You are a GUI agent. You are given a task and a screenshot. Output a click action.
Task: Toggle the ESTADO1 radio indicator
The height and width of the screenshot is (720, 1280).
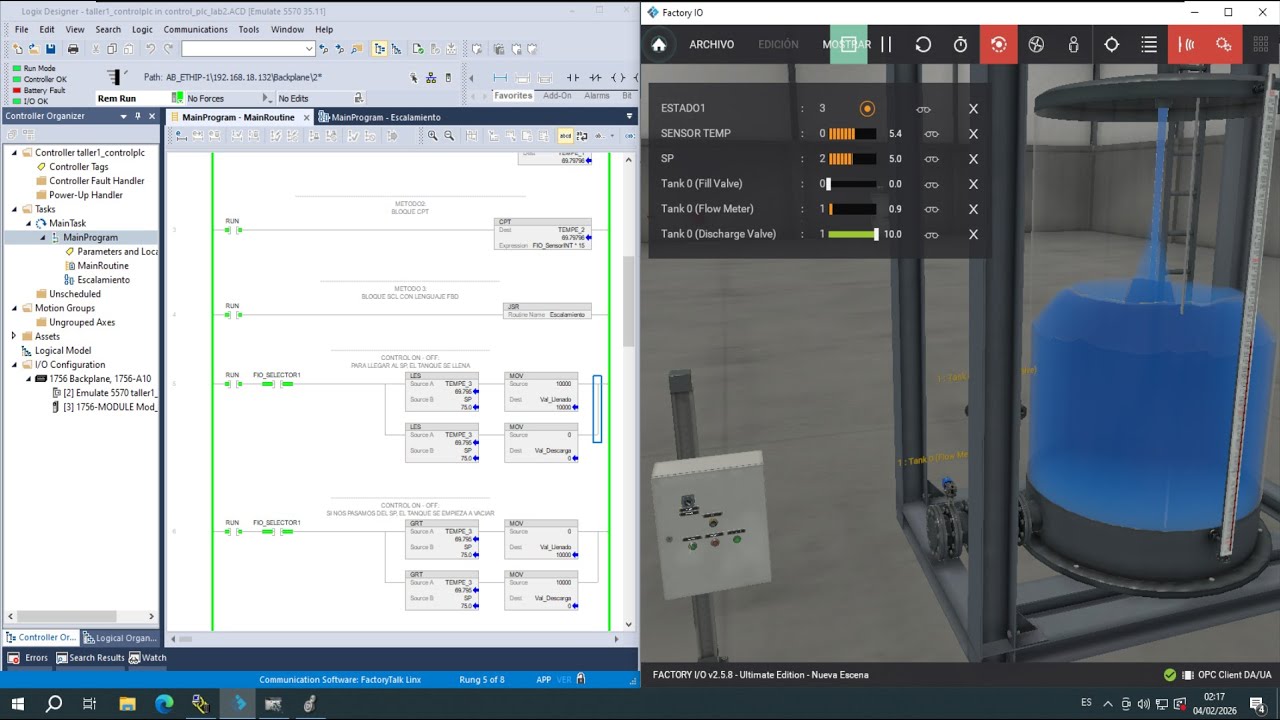pos(867,108)
